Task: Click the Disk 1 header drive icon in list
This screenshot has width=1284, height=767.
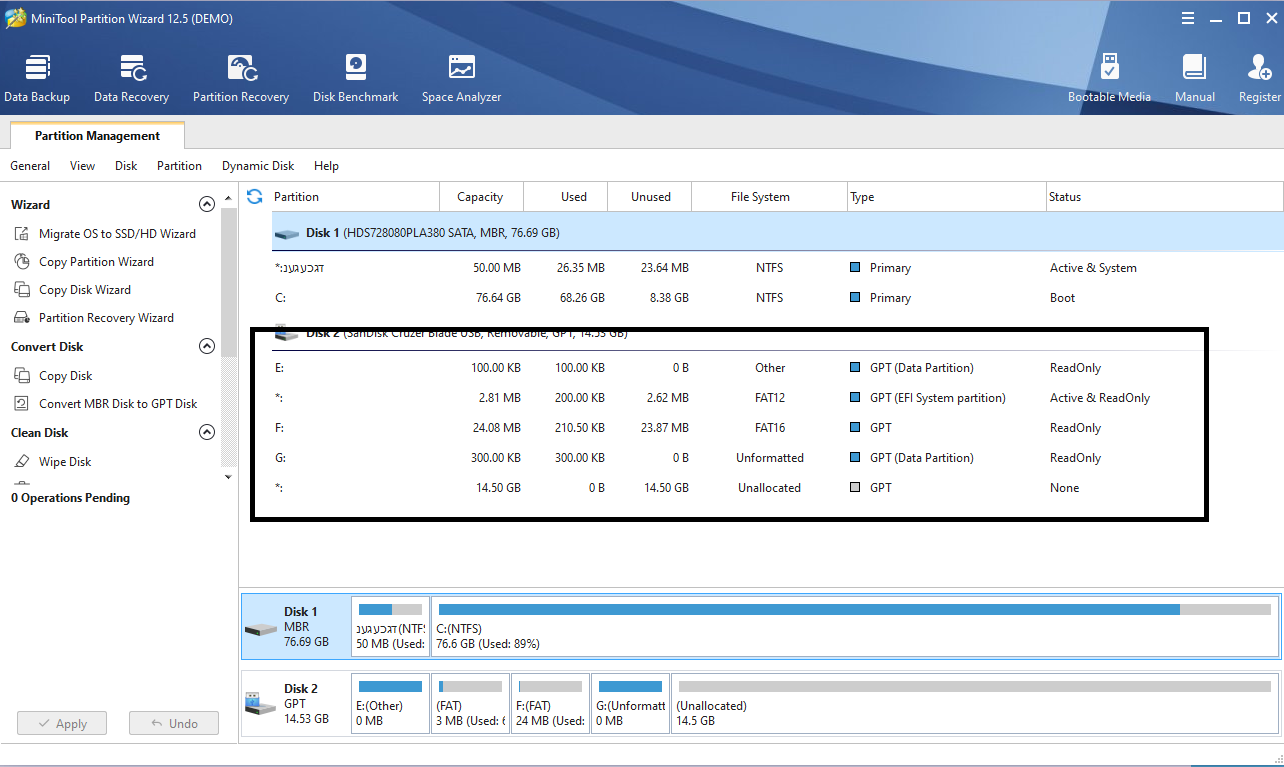Action: [287, 234]
